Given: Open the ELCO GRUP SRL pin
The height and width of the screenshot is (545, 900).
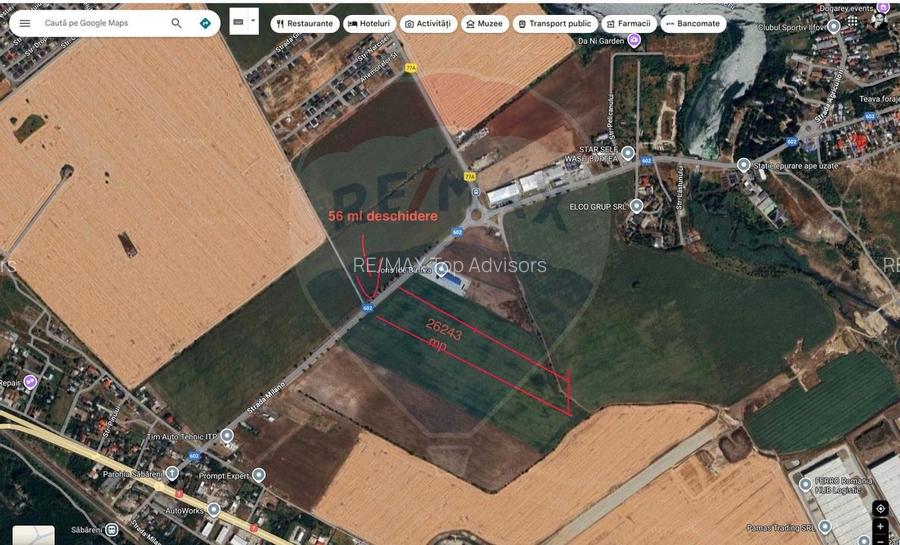Looking at the screenshot, I should pos(636,206).
